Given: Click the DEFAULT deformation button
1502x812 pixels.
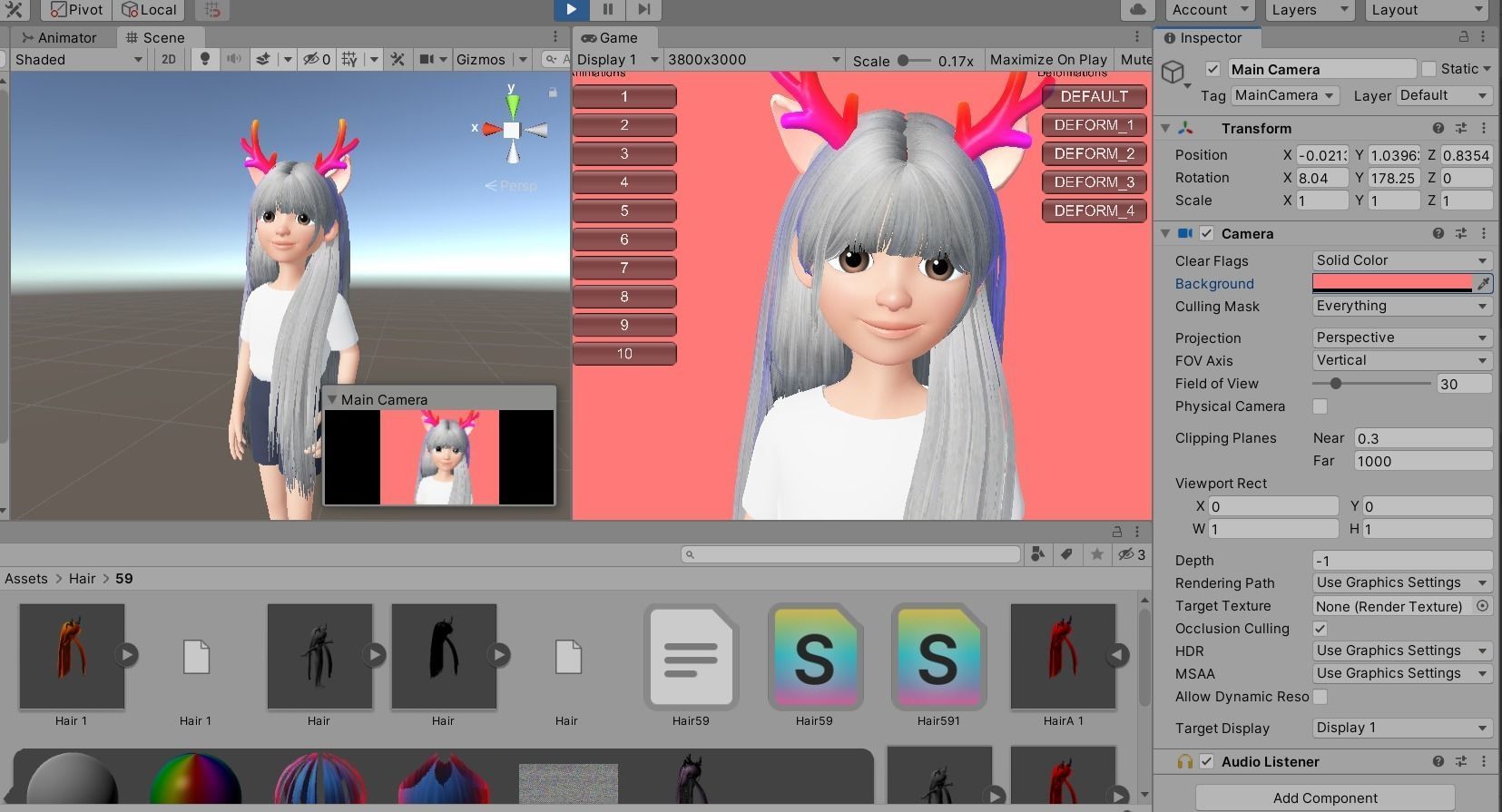Looking at the screenshot, I should (1094, 96).
